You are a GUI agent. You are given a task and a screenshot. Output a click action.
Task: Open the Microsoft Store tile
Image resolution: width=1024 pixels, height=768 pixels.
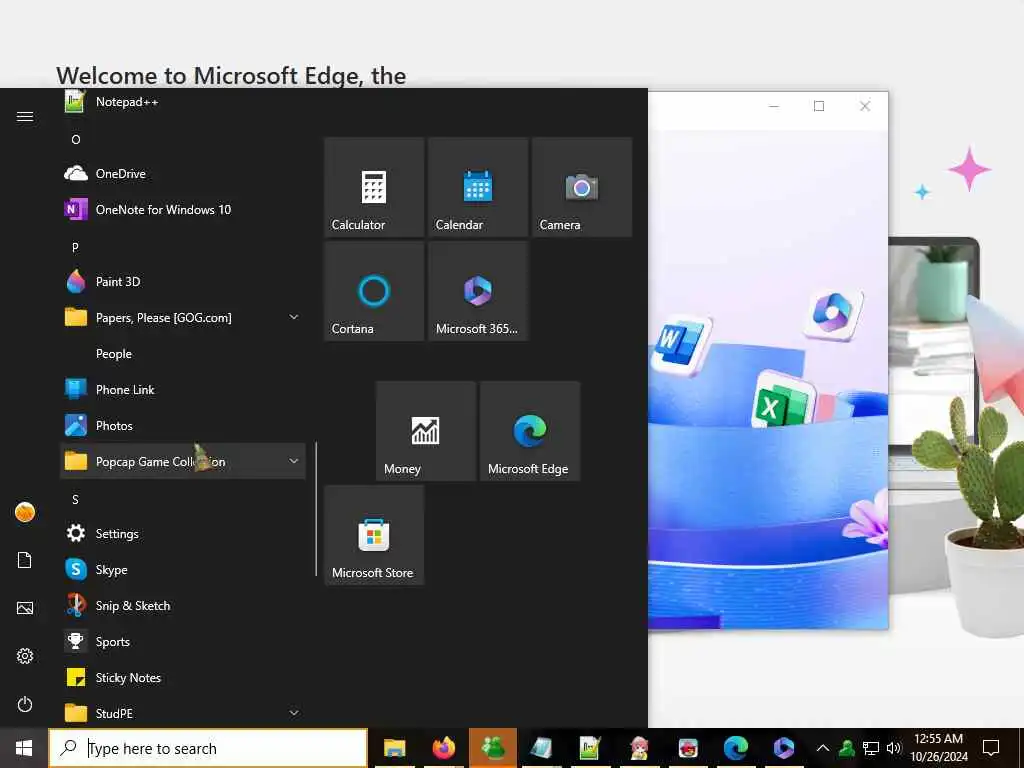point(374,535)
